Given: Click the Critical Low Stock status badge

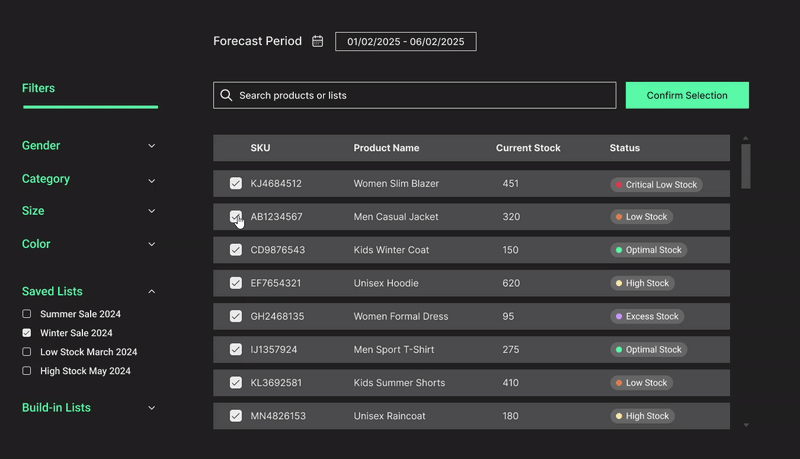Looking at the screenshot, I should [x=656, y=185].
